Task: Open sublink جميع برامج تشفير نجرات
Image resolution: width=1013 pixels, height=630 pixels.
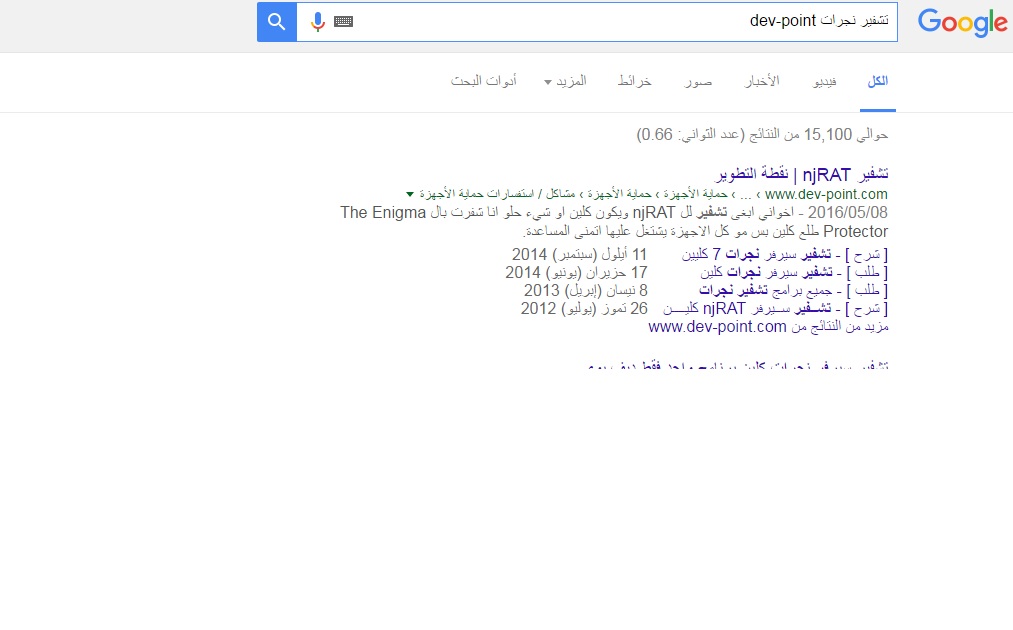Action: [x=793, y=291]
